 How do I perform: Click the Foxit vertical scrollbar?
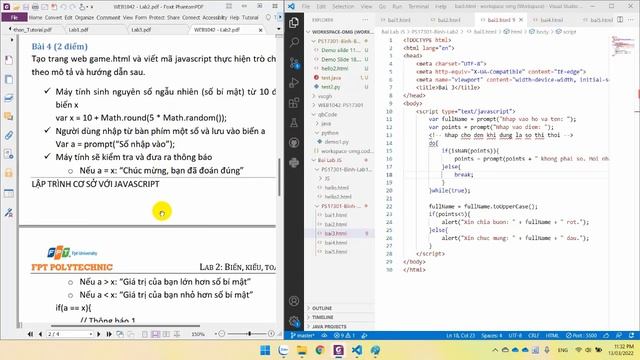tap(280, 178)
